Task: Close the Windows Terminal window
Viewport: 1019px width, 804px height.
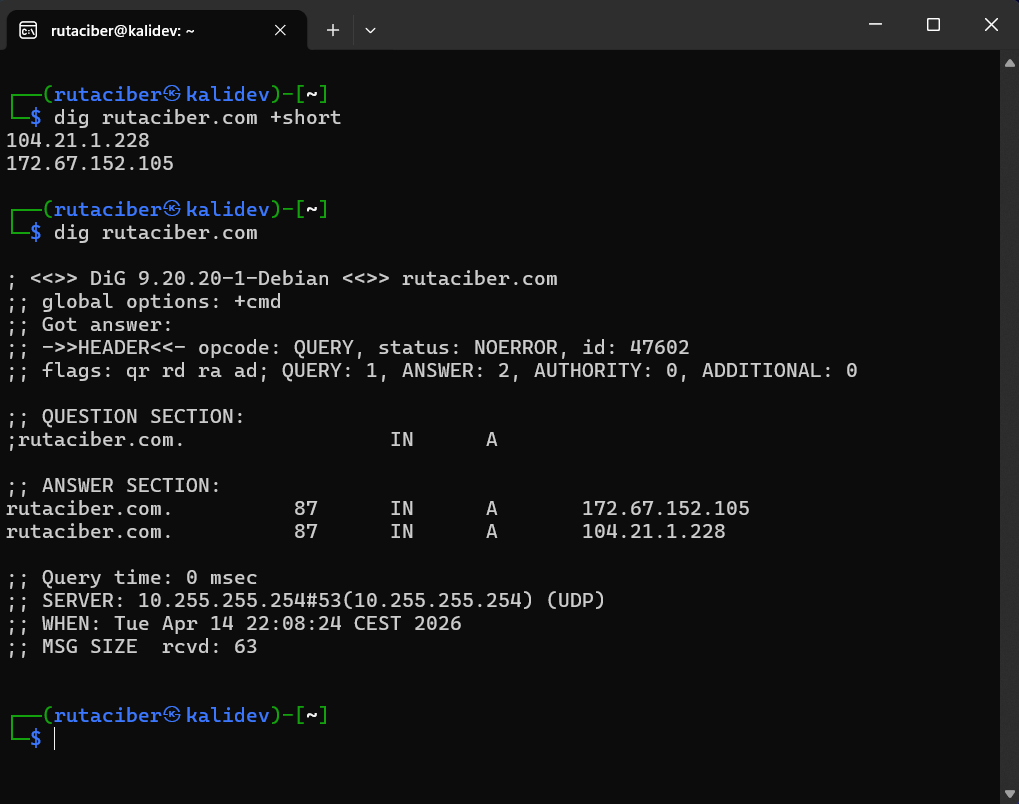Action: point(991,25)
